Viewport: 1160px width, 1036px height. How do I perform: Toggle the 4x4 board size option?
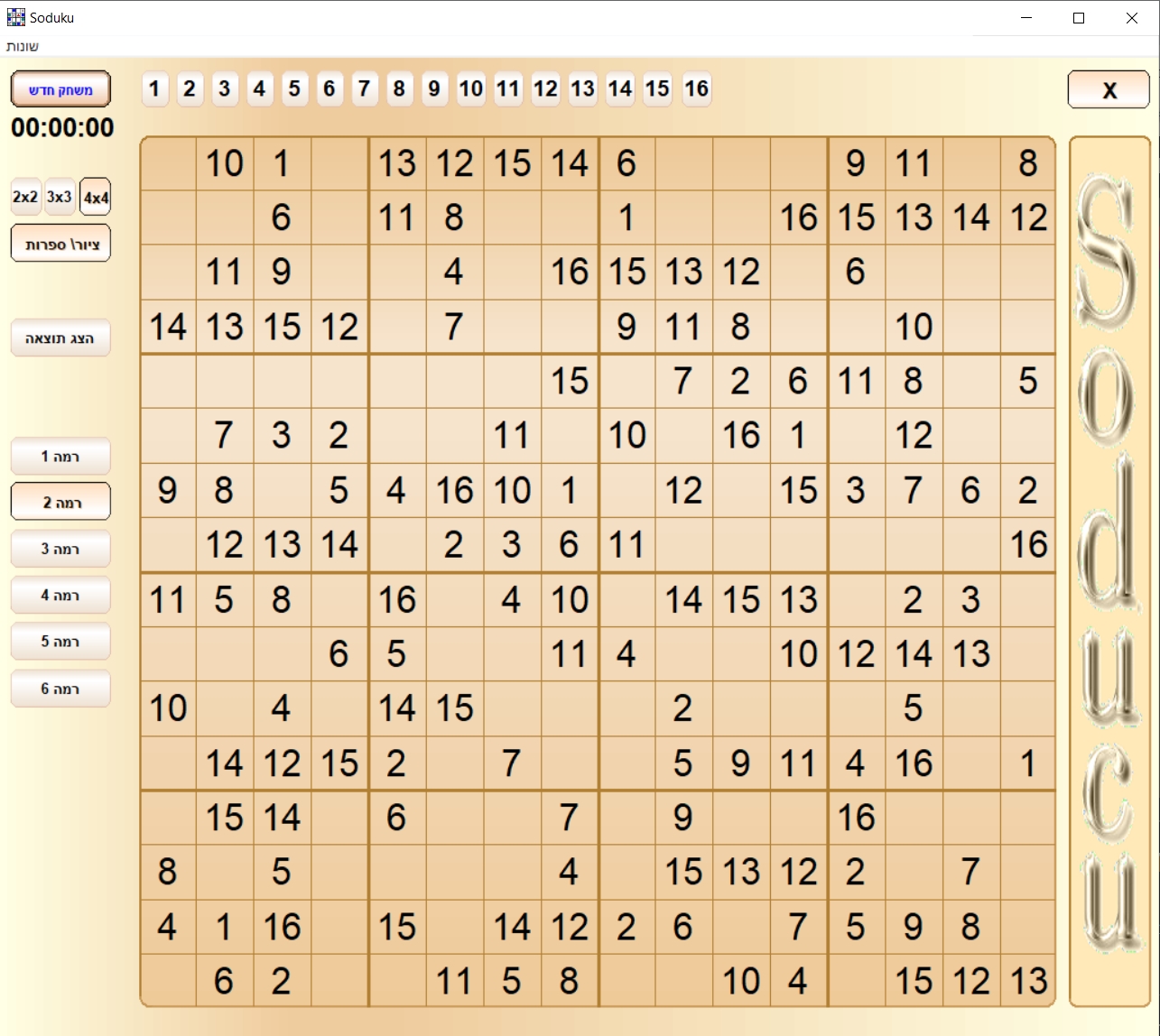tap(95, 197)
